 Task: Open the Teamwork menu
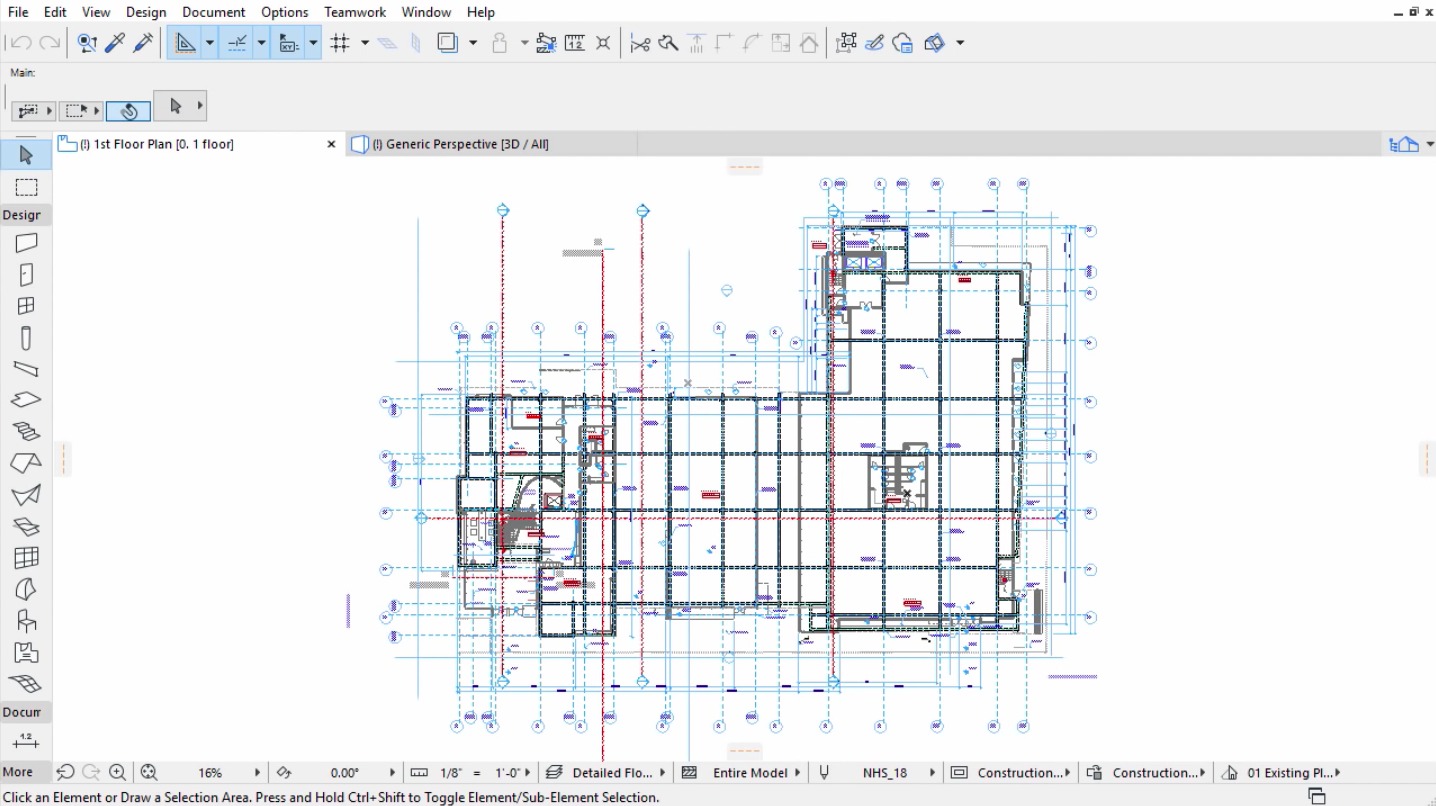[x=355, y=11]
